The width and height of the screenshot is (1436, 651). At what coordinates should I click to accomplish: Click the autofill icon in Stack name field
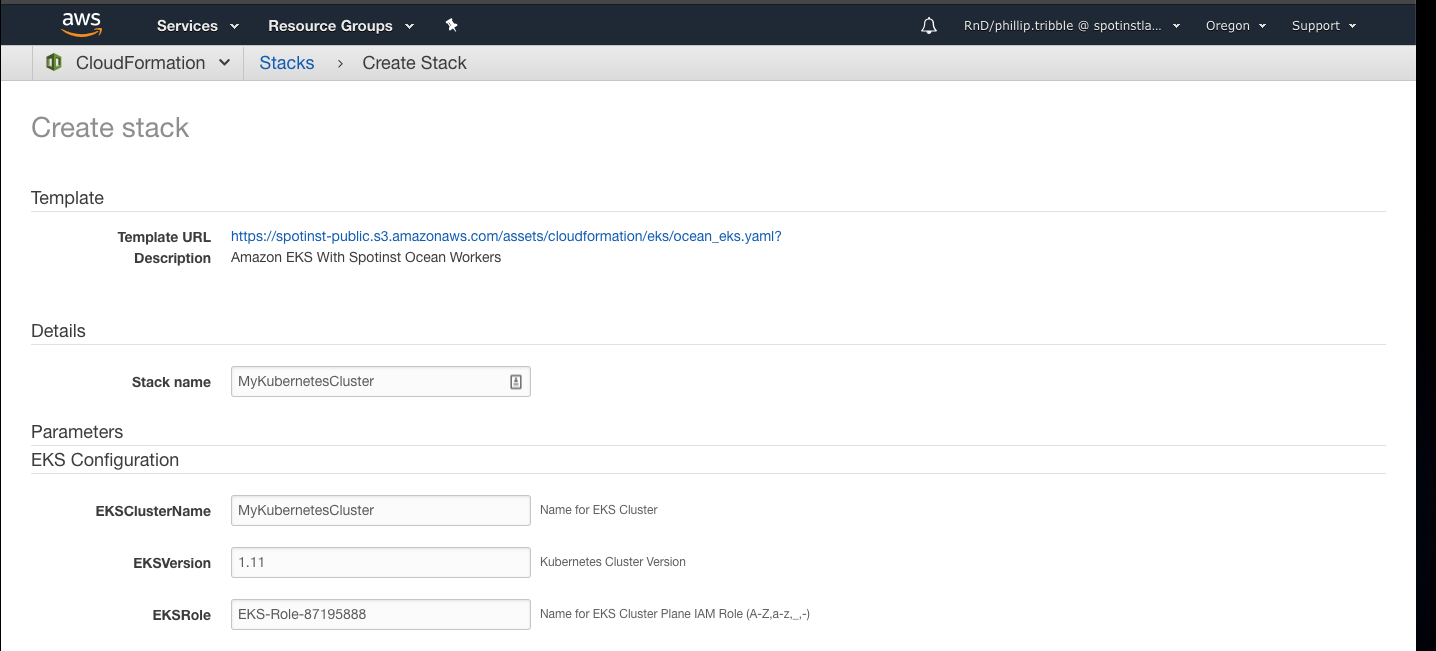coord(516,382)
